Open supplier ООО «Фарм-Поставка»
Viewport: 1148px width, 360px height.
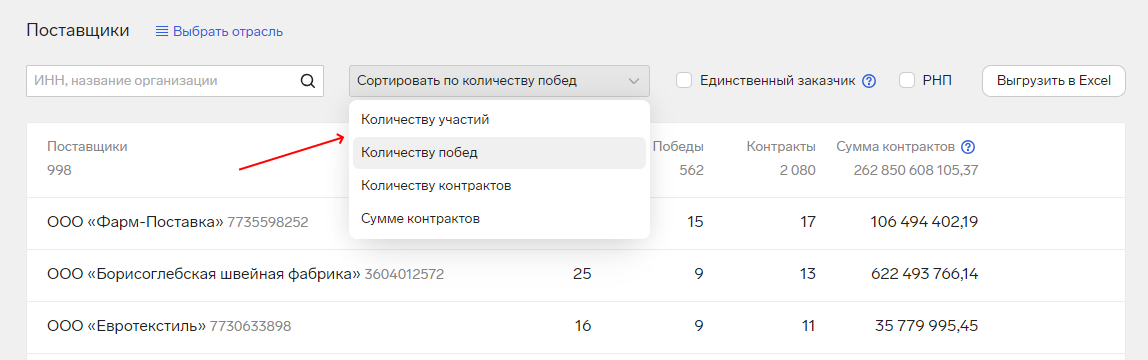(135, 222)
